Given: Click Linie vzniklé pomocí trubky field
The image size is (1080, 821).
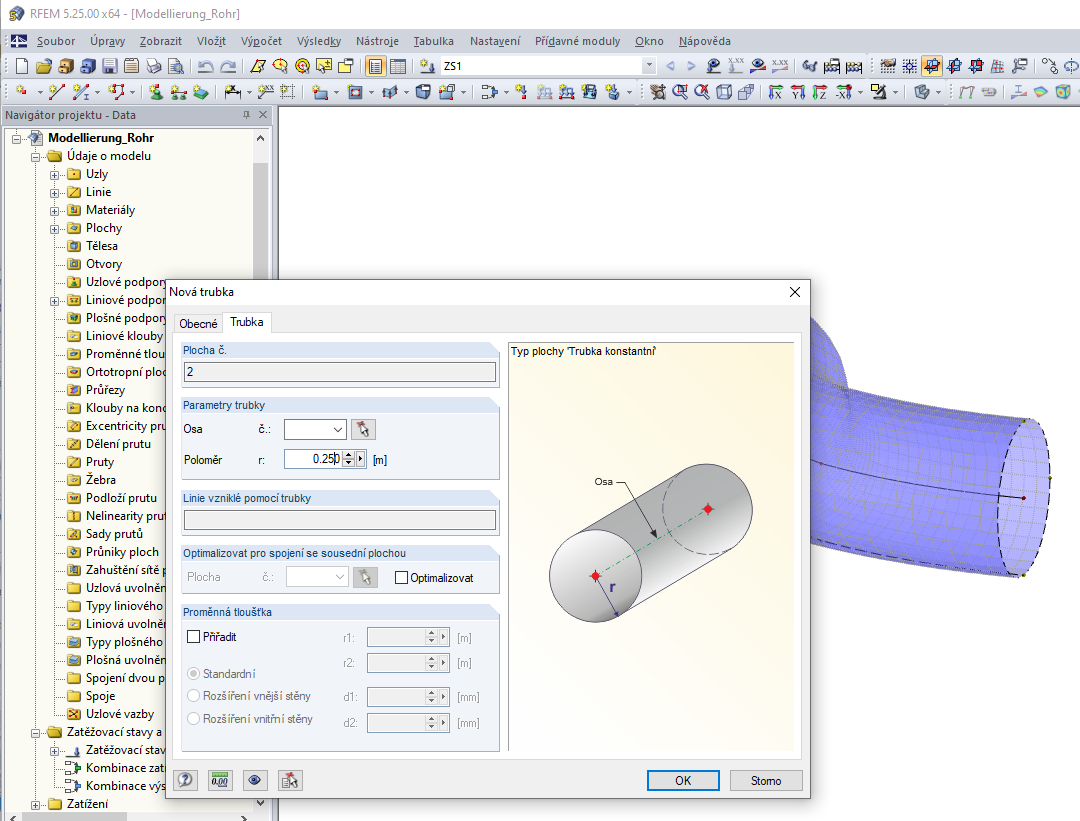Looking at the screenshot, I should (x=340, y=519).
